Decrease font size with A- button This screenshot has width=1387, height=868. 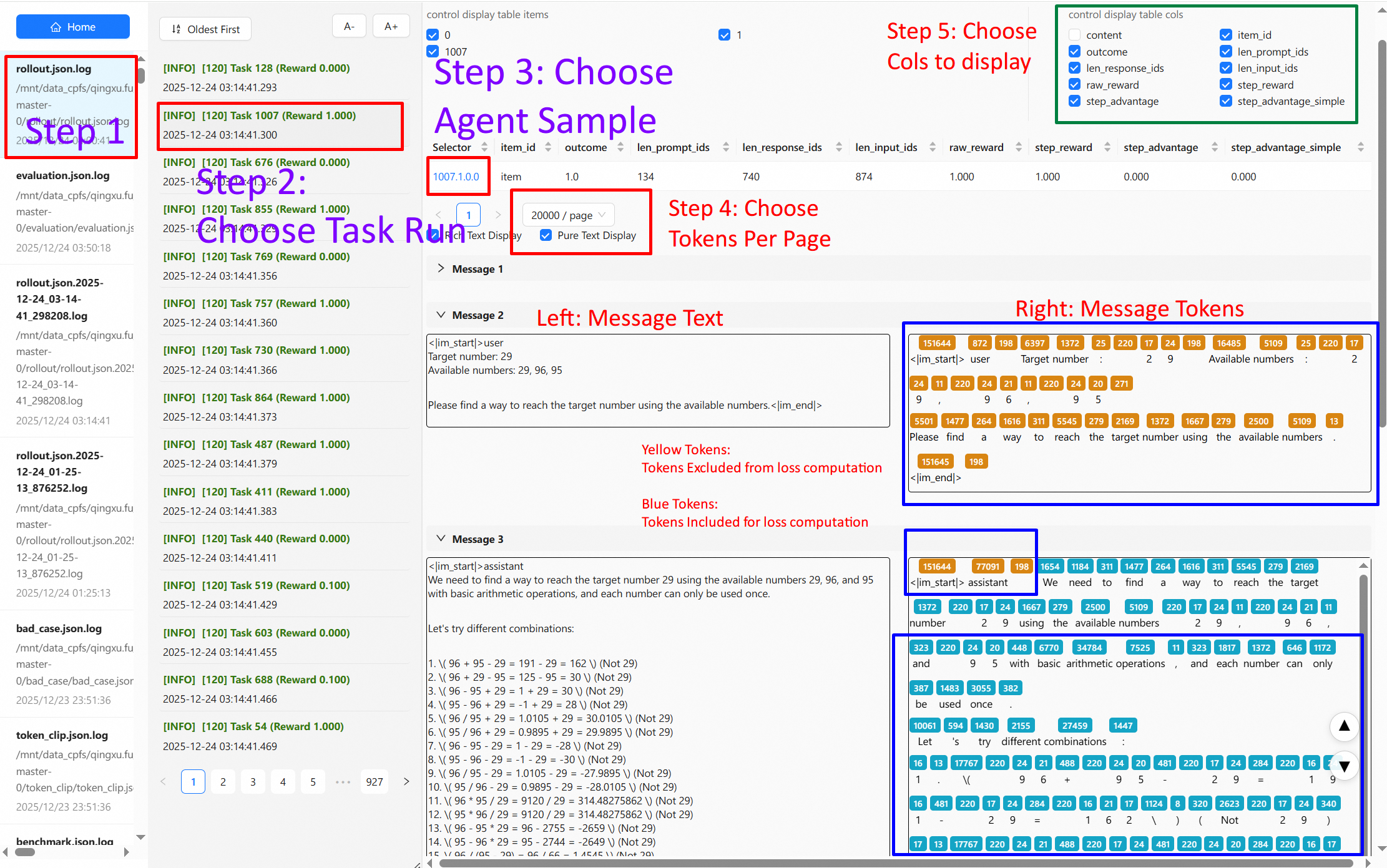[x=349, y=26]
